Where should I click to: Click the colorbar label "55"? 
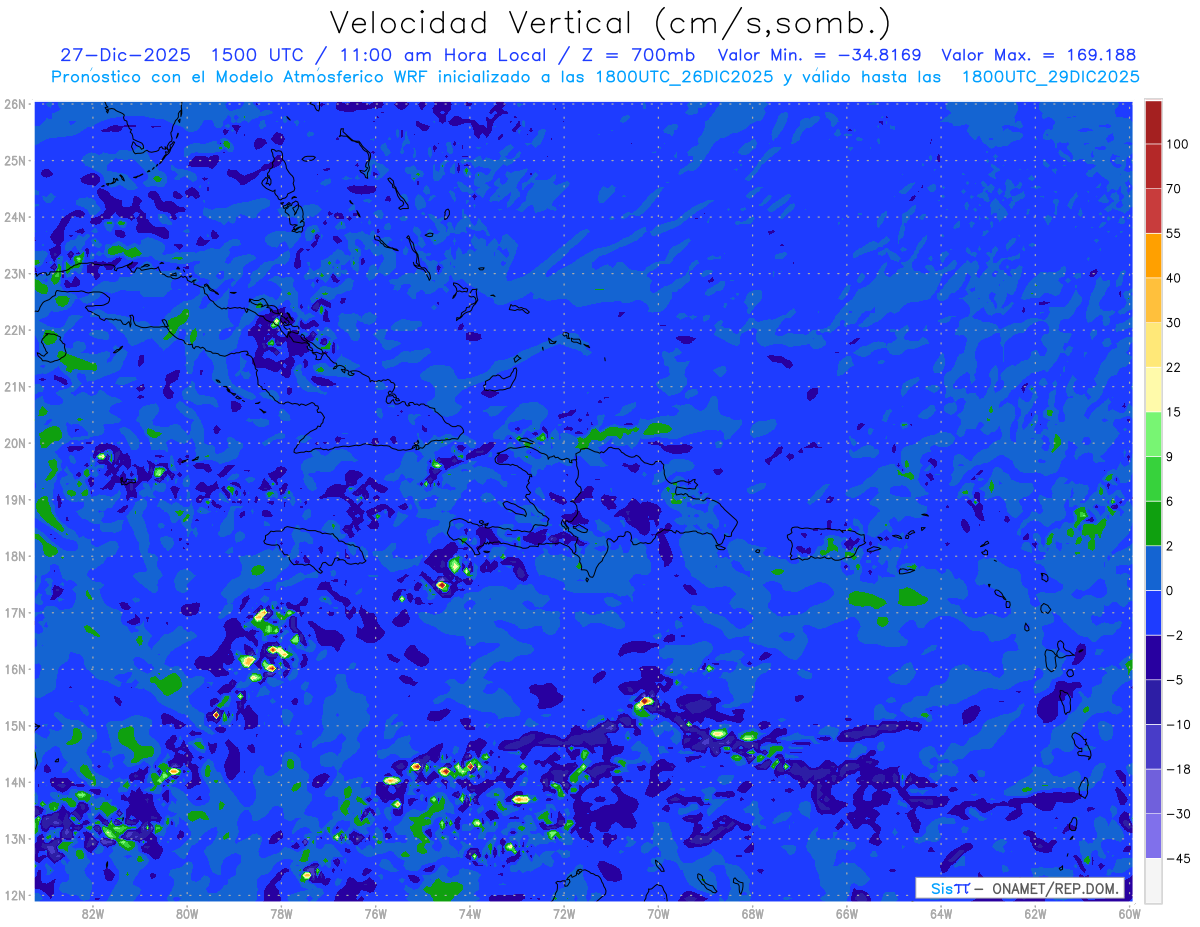pyautogui.click(x=1174, y=233)
